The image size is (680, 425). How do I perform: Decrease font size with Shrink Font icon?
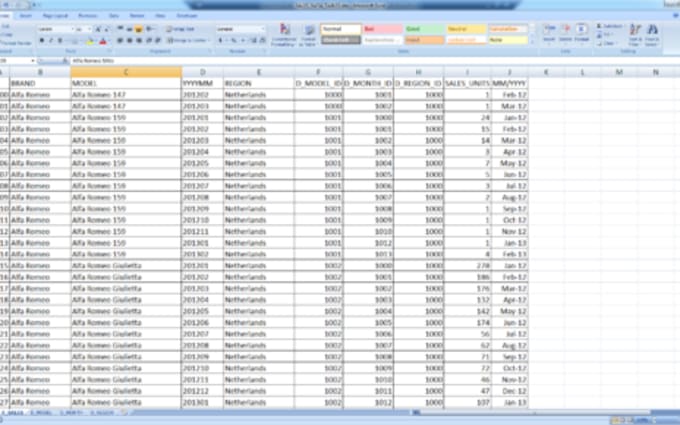[106, 29]
